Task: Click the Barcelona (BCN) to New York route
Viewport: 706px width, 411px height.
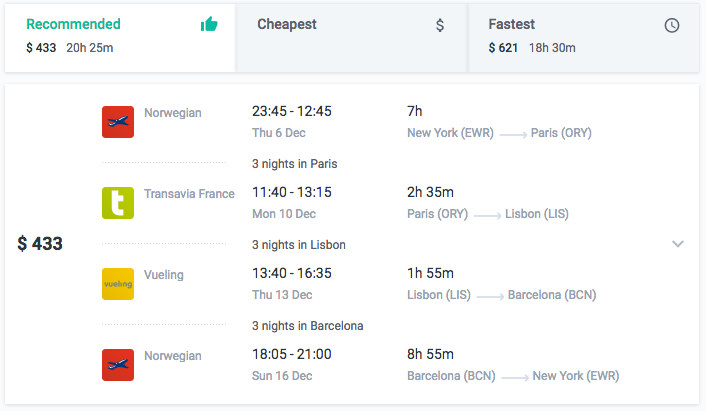Action: pos(513,376)
